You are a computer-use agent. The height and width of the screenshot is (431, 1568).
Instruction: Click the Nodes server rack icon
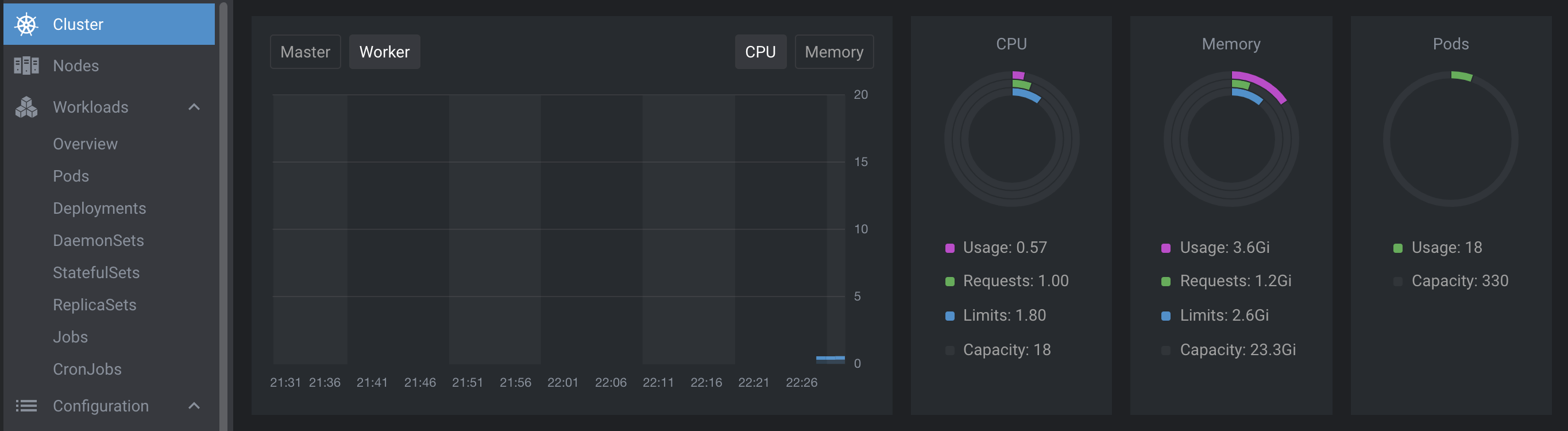pyautogui.click(x=26, y=66)
